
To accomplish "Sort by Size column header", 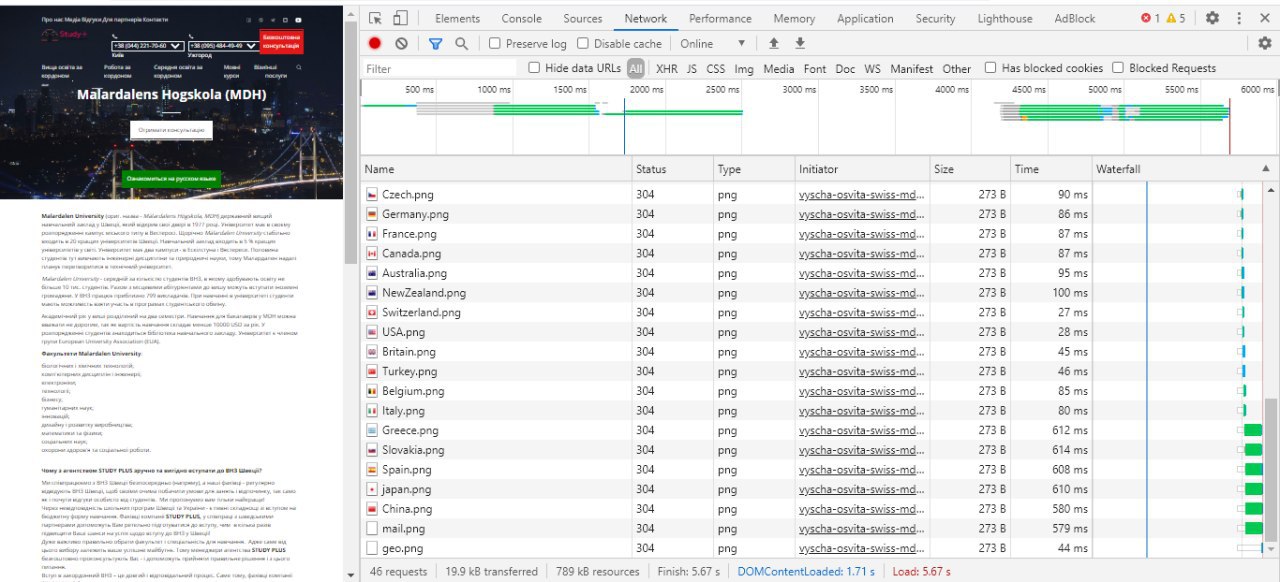I will (970, 169).
